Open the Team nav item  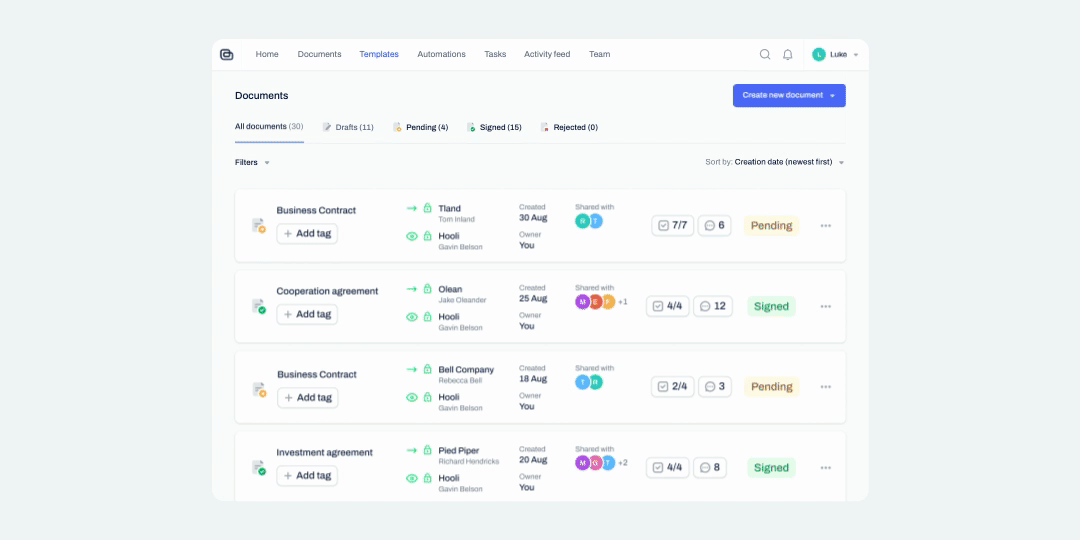tap(599, 54)
